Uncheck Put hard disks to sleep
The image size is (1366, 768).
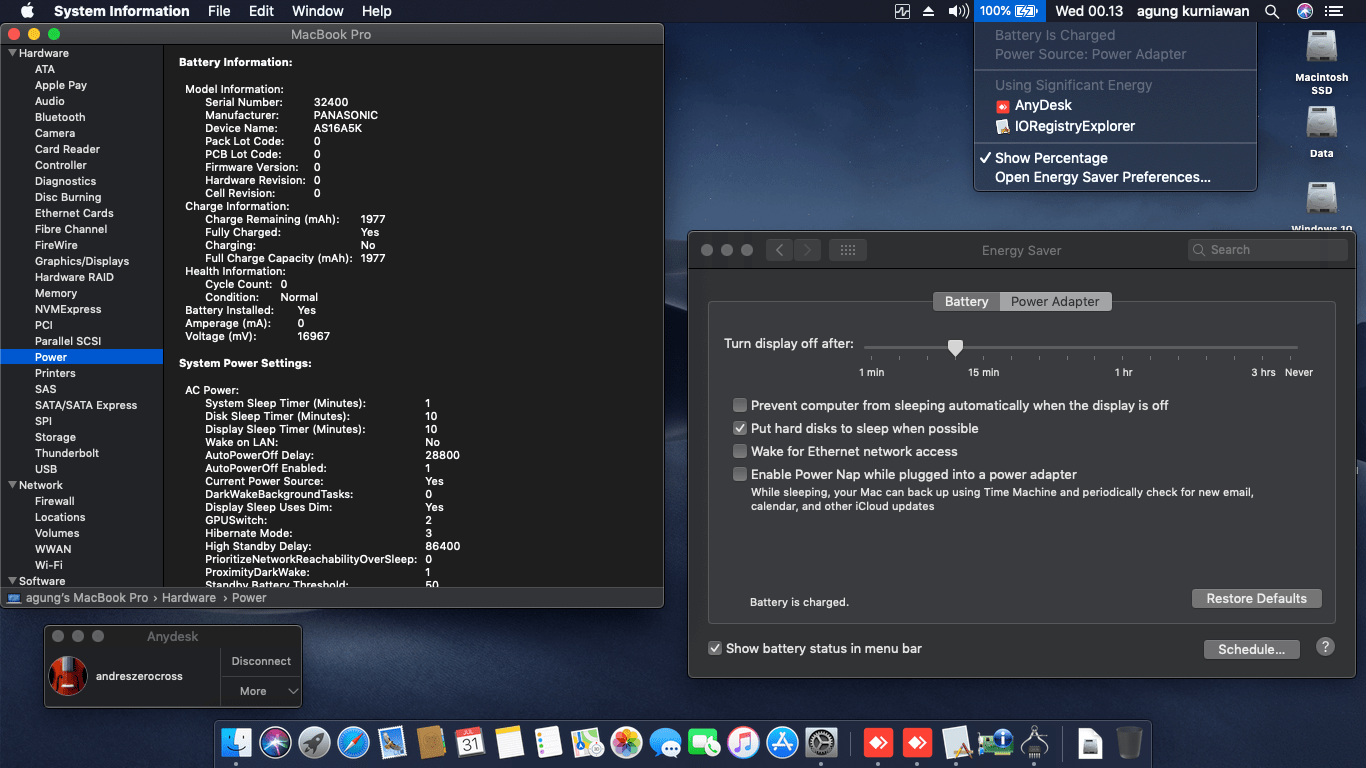(740, 428)
